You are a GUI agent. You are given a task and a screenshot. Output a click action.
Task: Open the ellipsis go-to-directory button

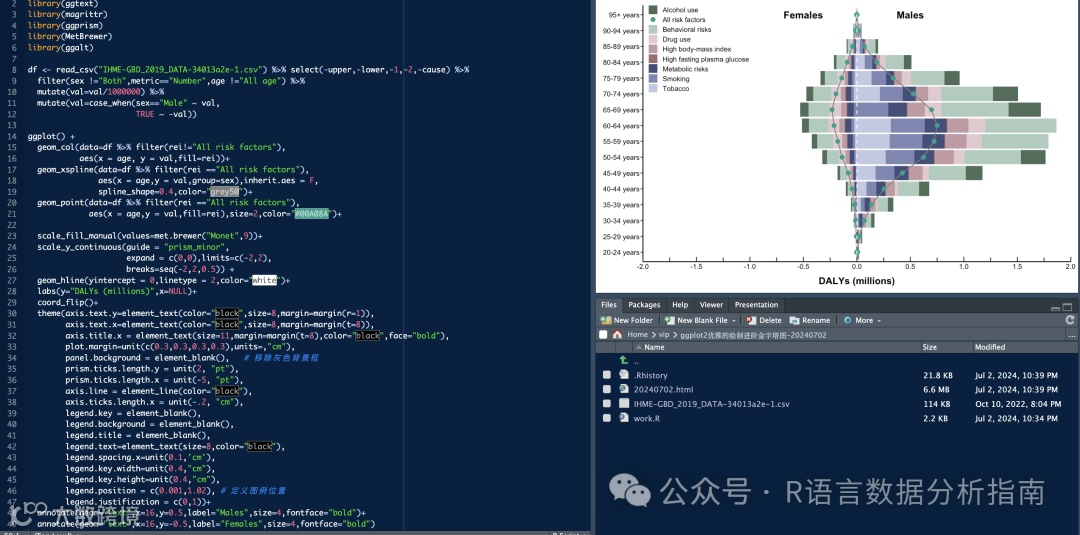pyautogui.click(x=1074, y=335)
